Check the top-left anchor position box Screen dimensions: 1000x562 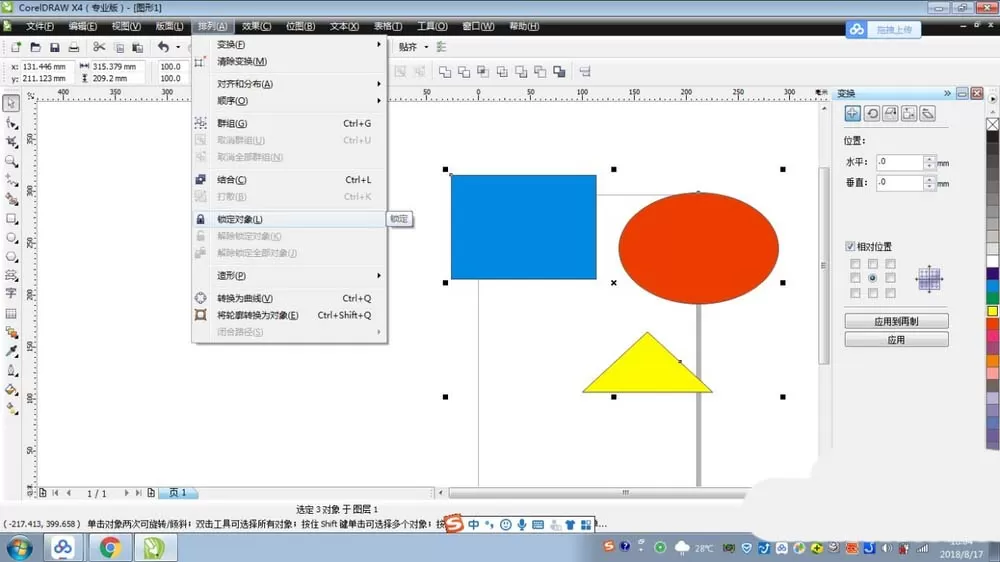pos(855,263)
